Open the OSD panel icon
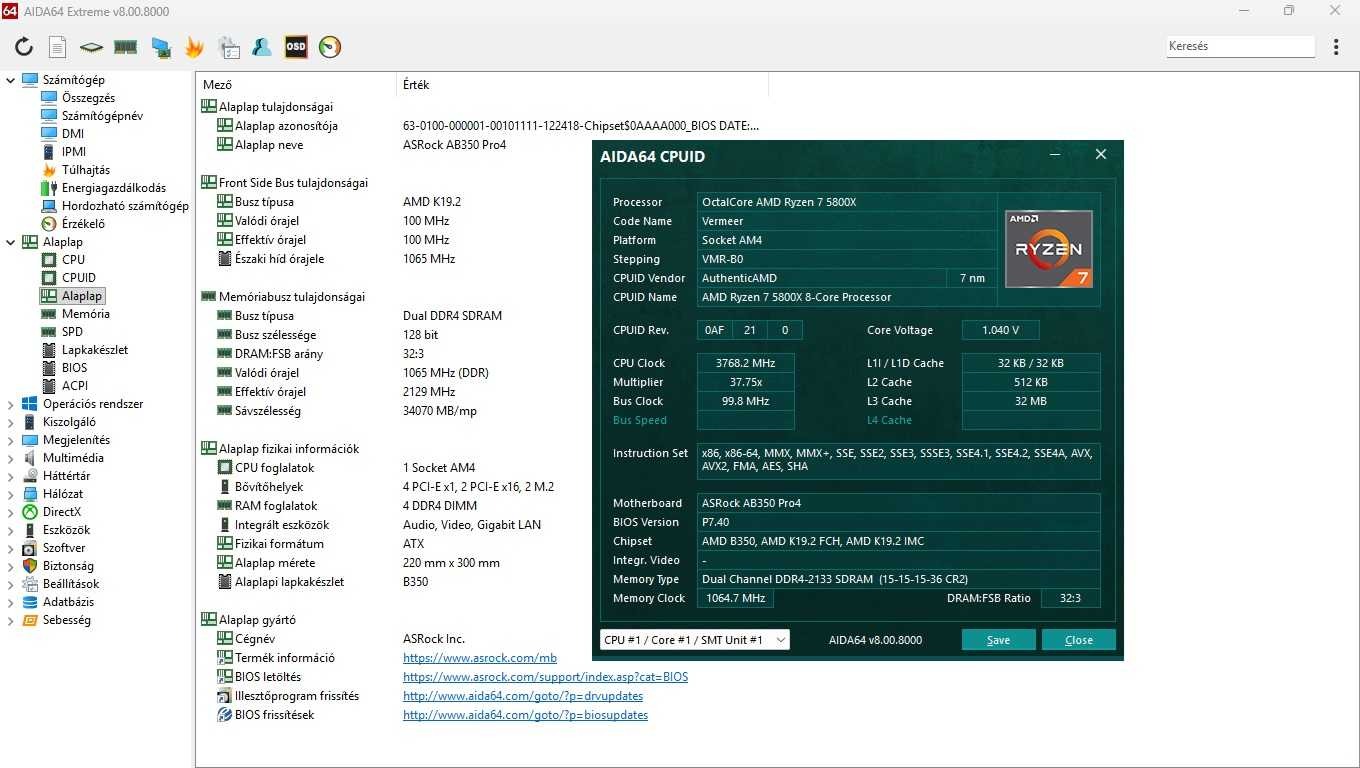The width and height of the screenshot is (1360, 768). click(296, 46)
